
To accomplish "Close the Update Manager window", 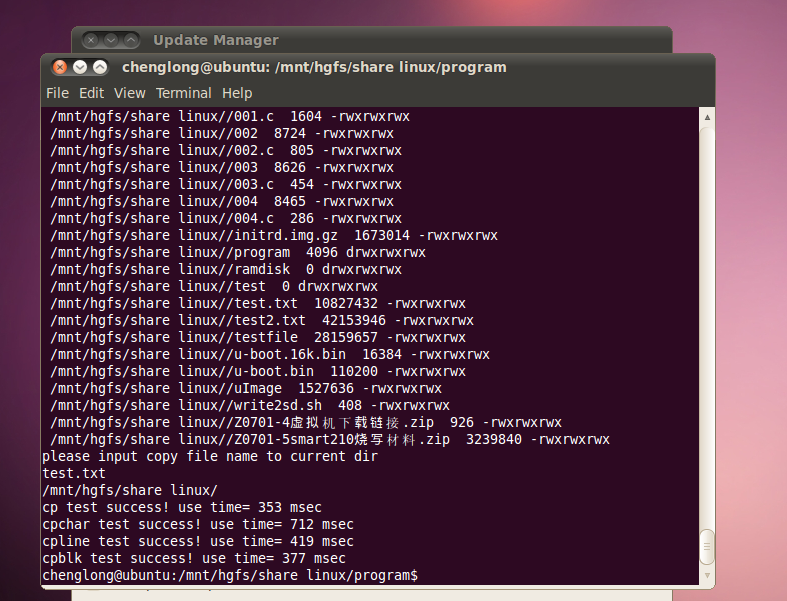I will click(91, 40).
